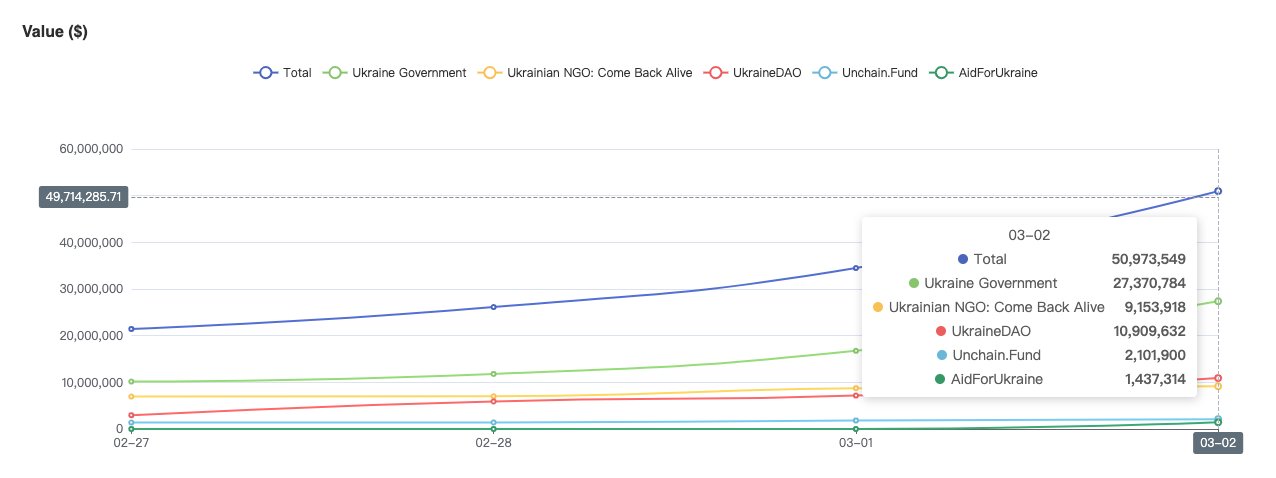Click the Total legend blue circle icon
1276x478 pixels.
pyautogui.click(x=266, y=73)
